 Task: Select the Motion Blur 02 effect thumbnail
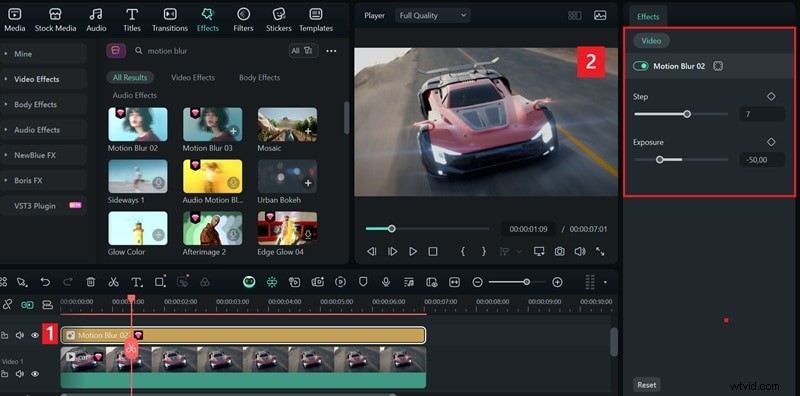point(138,124)
